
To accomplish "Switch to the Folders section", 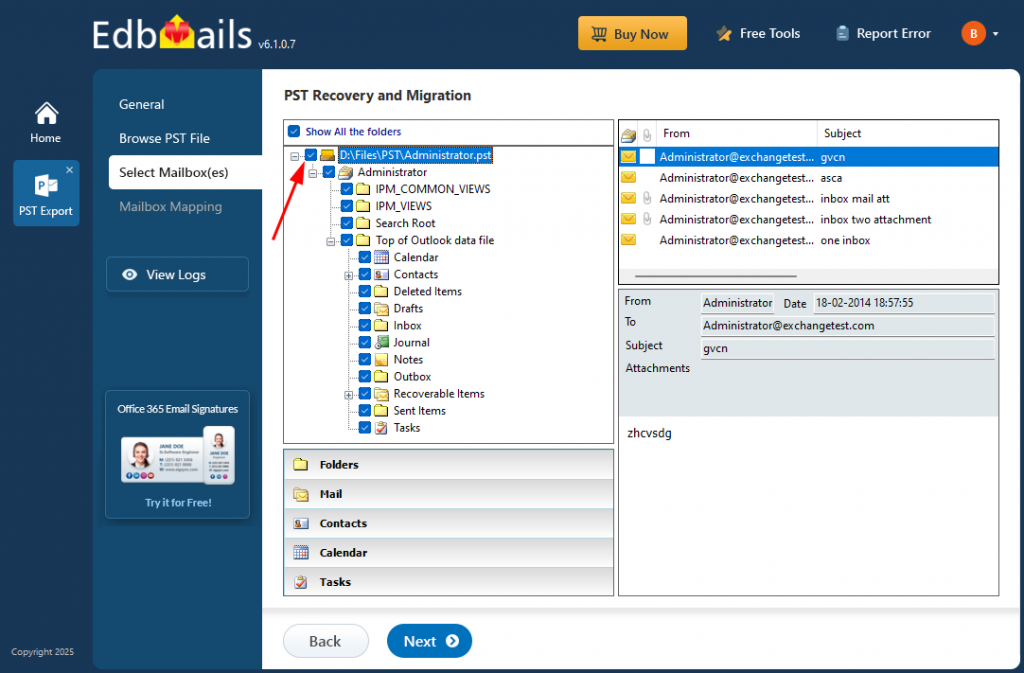I will point(449,465).
